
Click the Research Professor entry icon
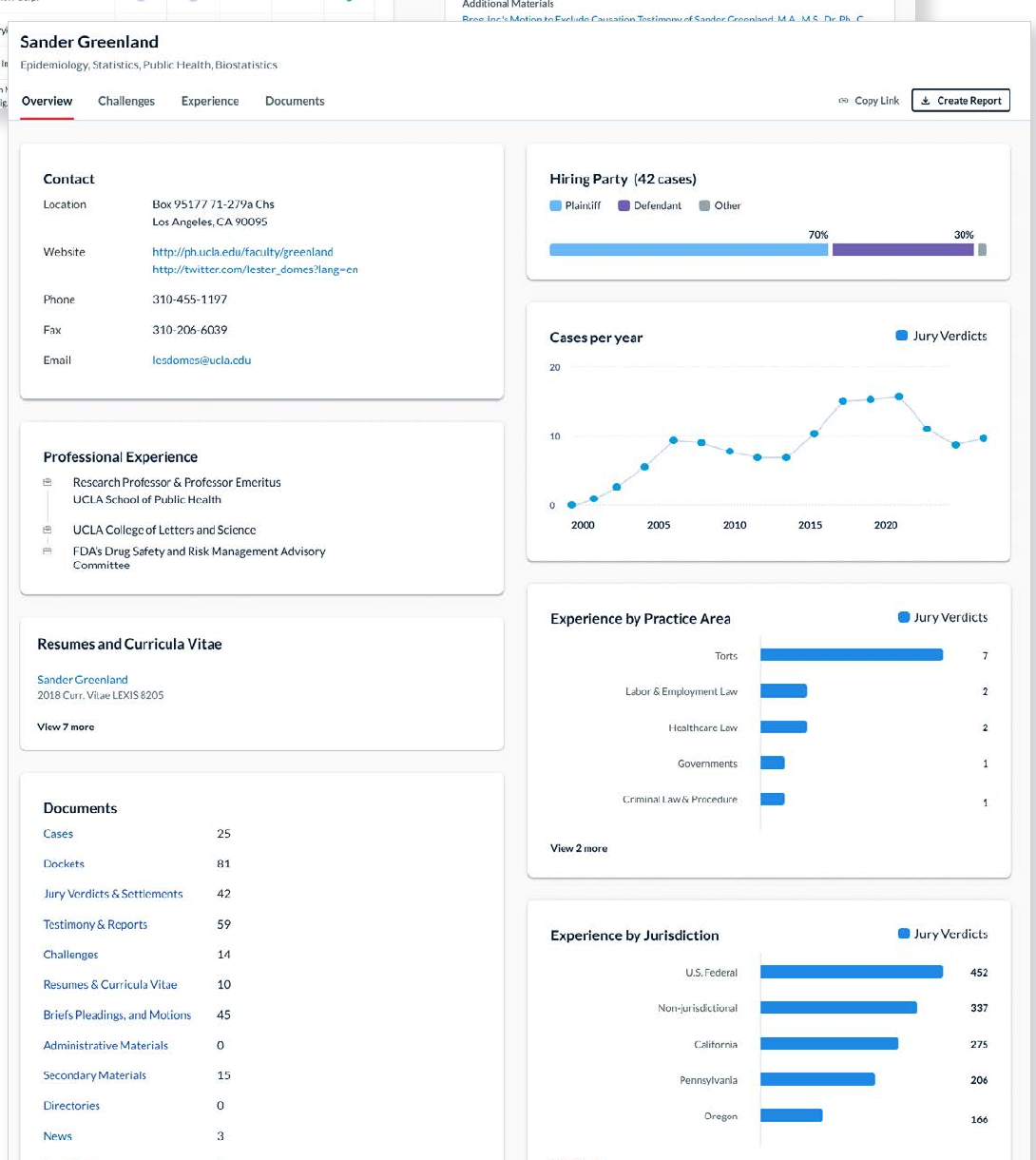coord(47,483)
